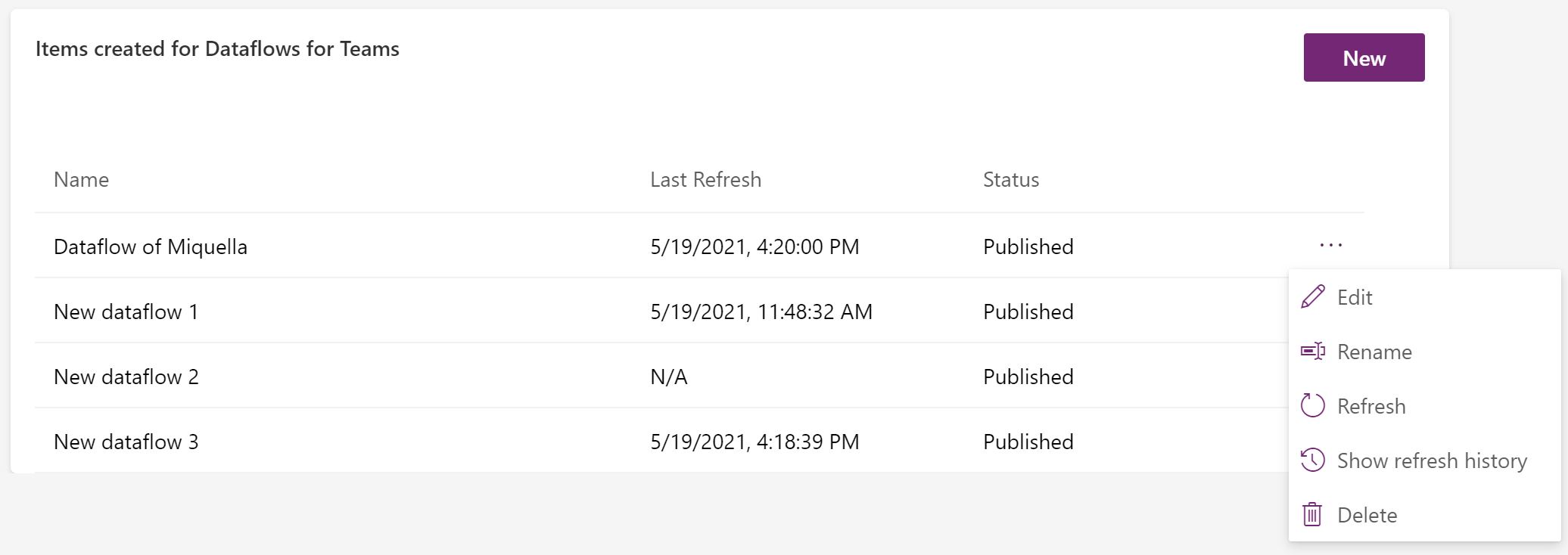This screenshot has width=1568, height=555.
Task: Click the Refresh circular arrow icon
Action: (1313, 405)
